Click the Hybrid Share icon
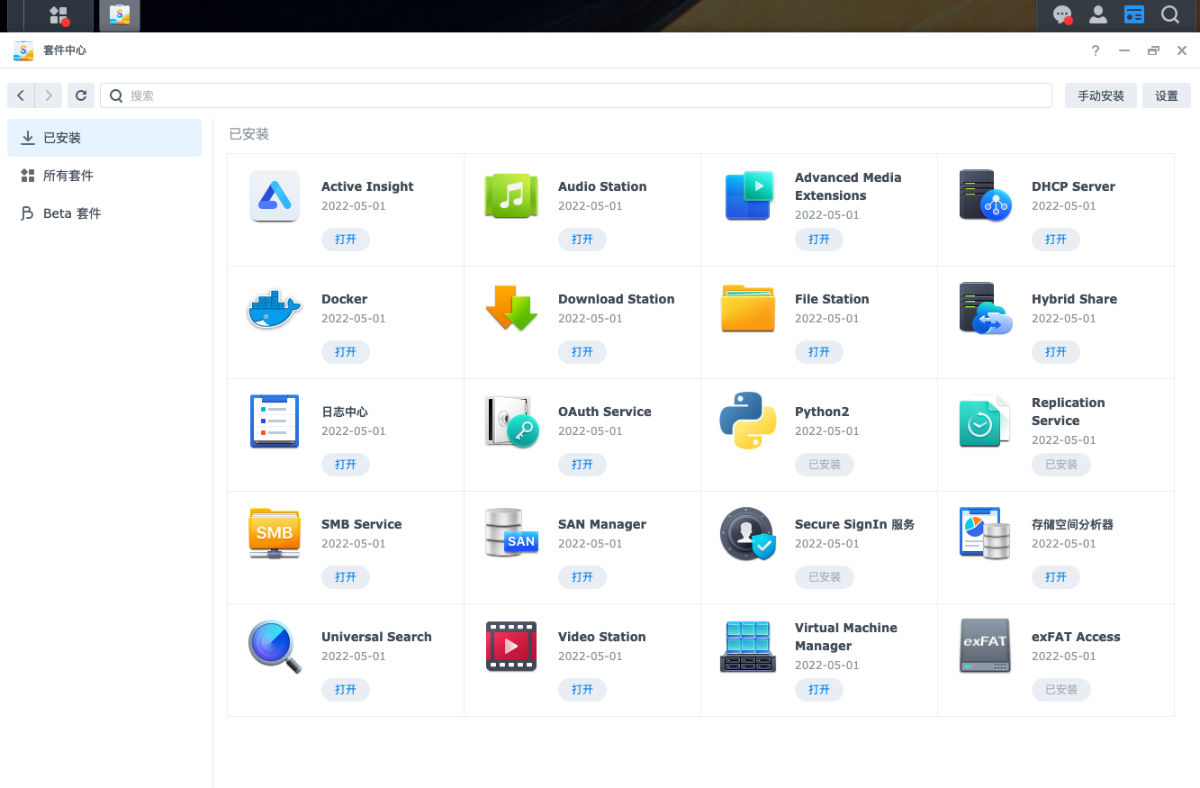 coord(985,308)
